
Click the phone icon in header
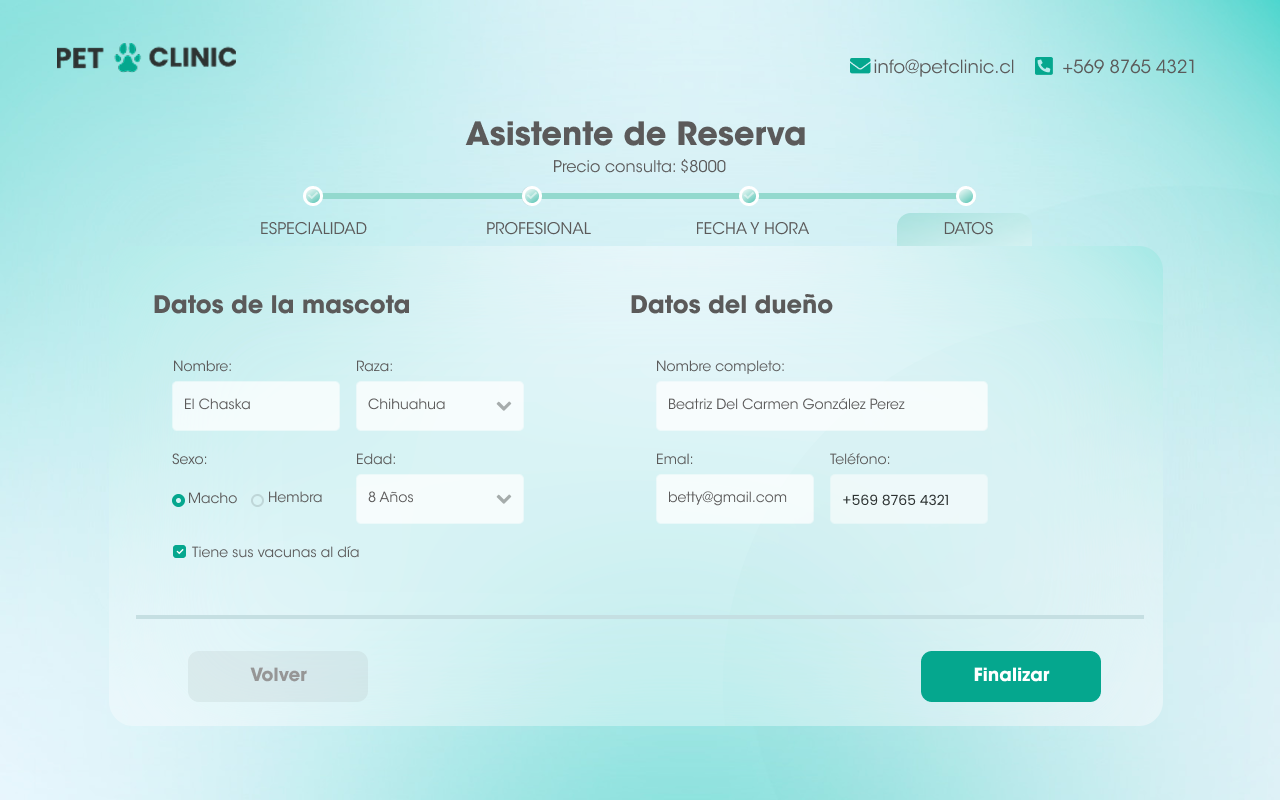coord(1044,66)
